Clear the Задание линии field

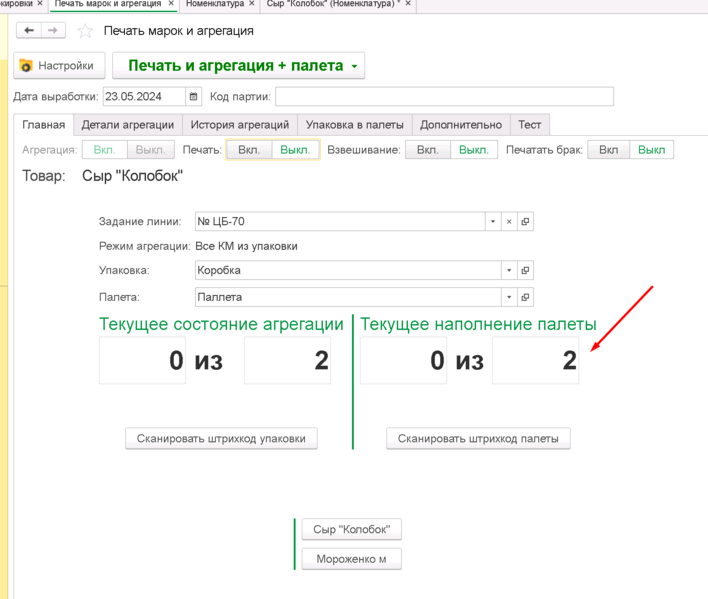[509, 222]
